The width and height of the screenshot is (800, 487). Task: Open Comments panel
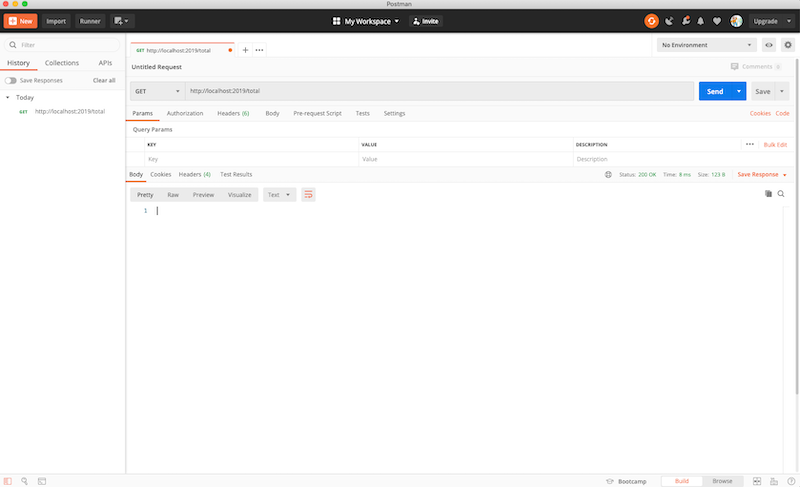(756, 67)
